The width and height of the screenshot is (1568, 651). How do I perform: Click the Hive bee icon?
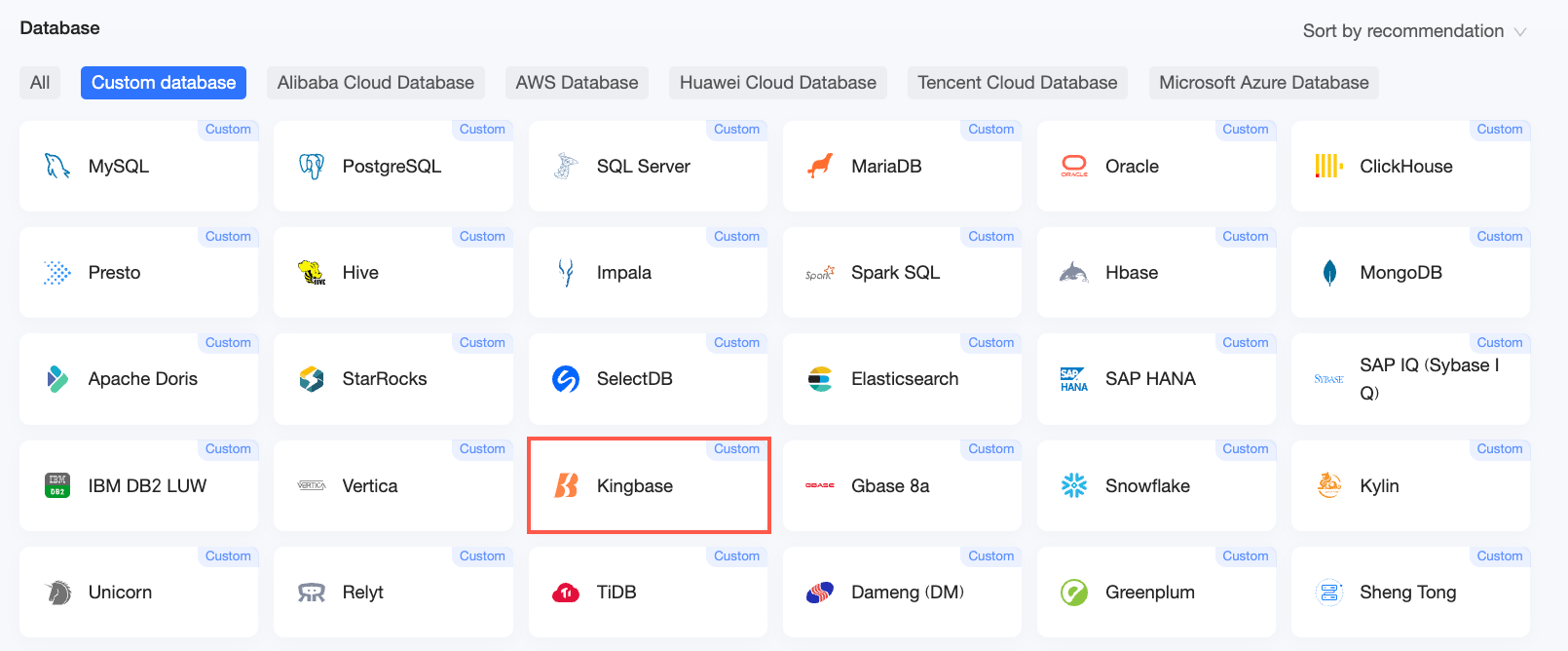312,273
